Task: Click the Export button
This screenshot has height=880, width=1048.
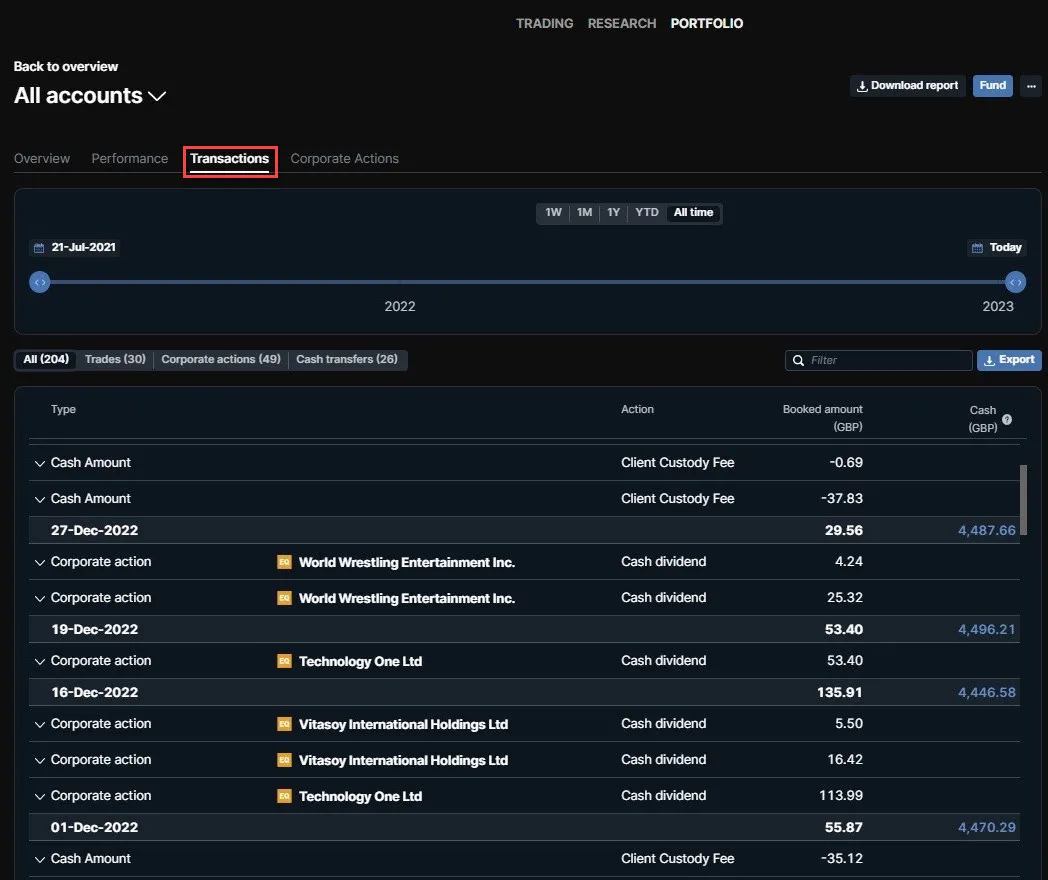Action: [x=1009, y=360]
